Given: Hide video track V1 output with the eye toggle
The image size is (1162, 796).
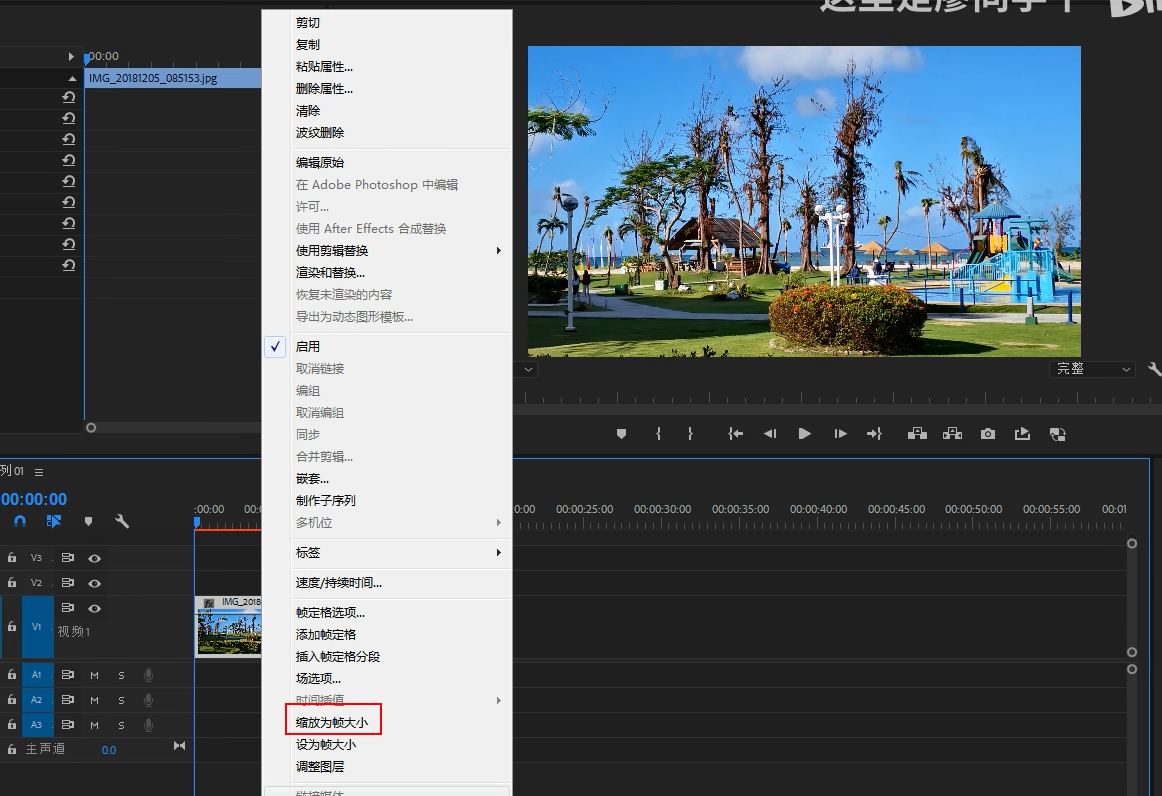Looking at the screenshot, I should pos(94,608).
